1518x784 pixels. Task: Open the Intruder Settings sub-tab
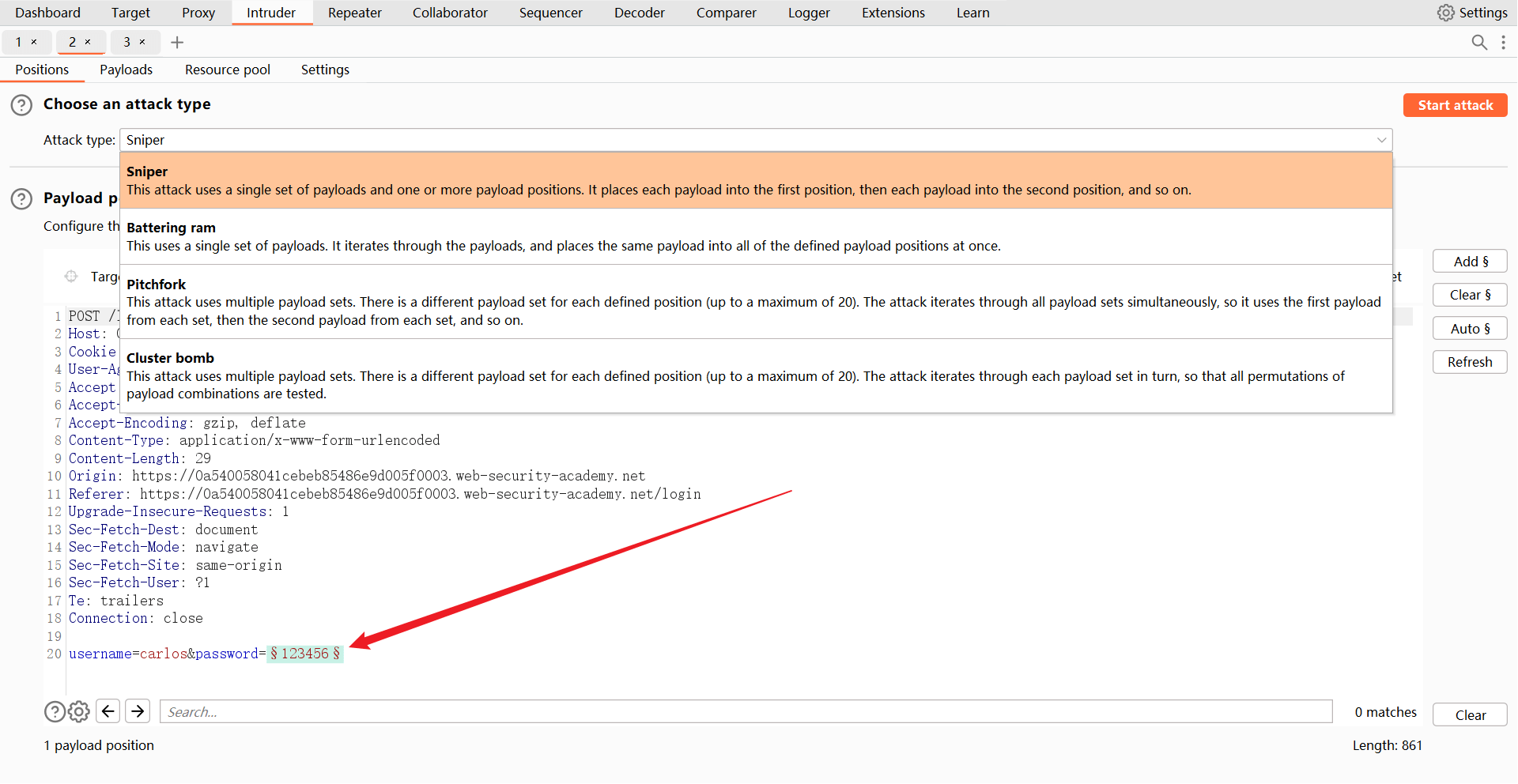pos(325,70)
